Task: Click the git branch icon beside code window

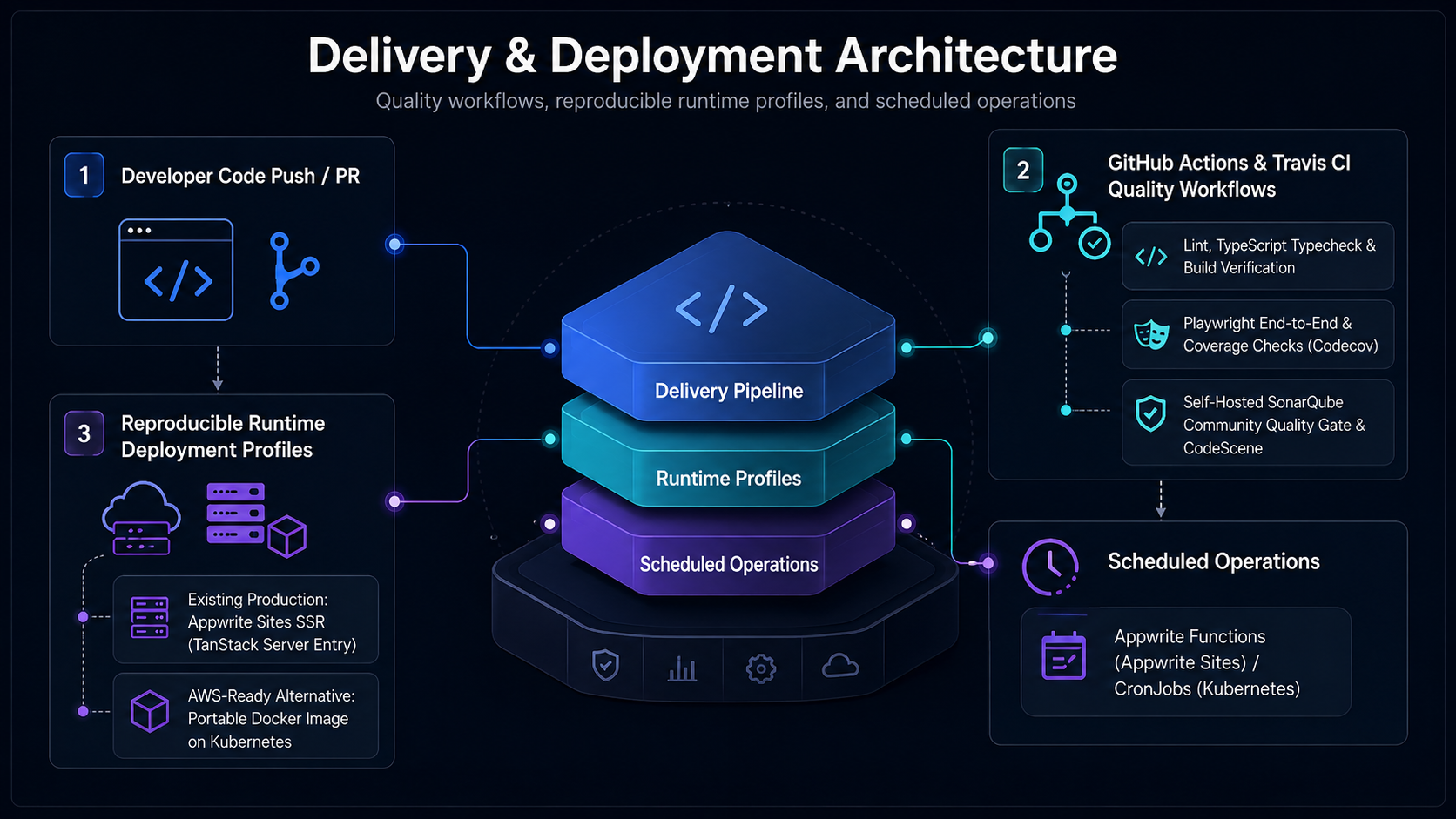Action: tap(293, 271)
